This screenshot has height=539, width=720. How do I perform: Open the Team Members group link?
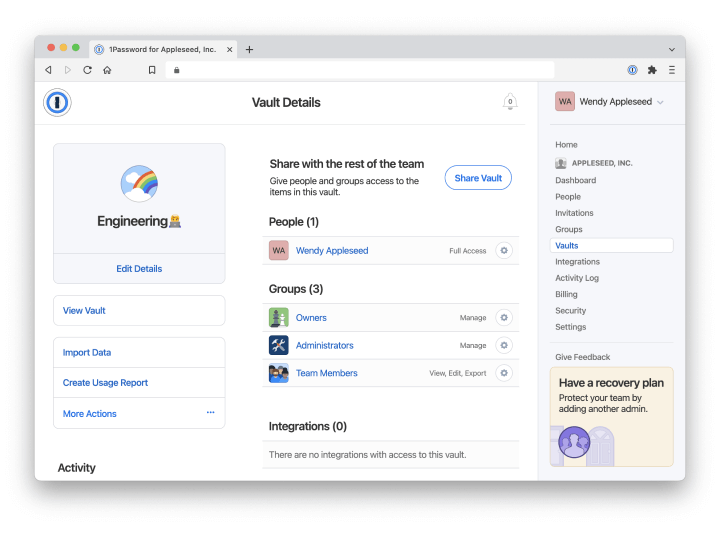point(326,373)
